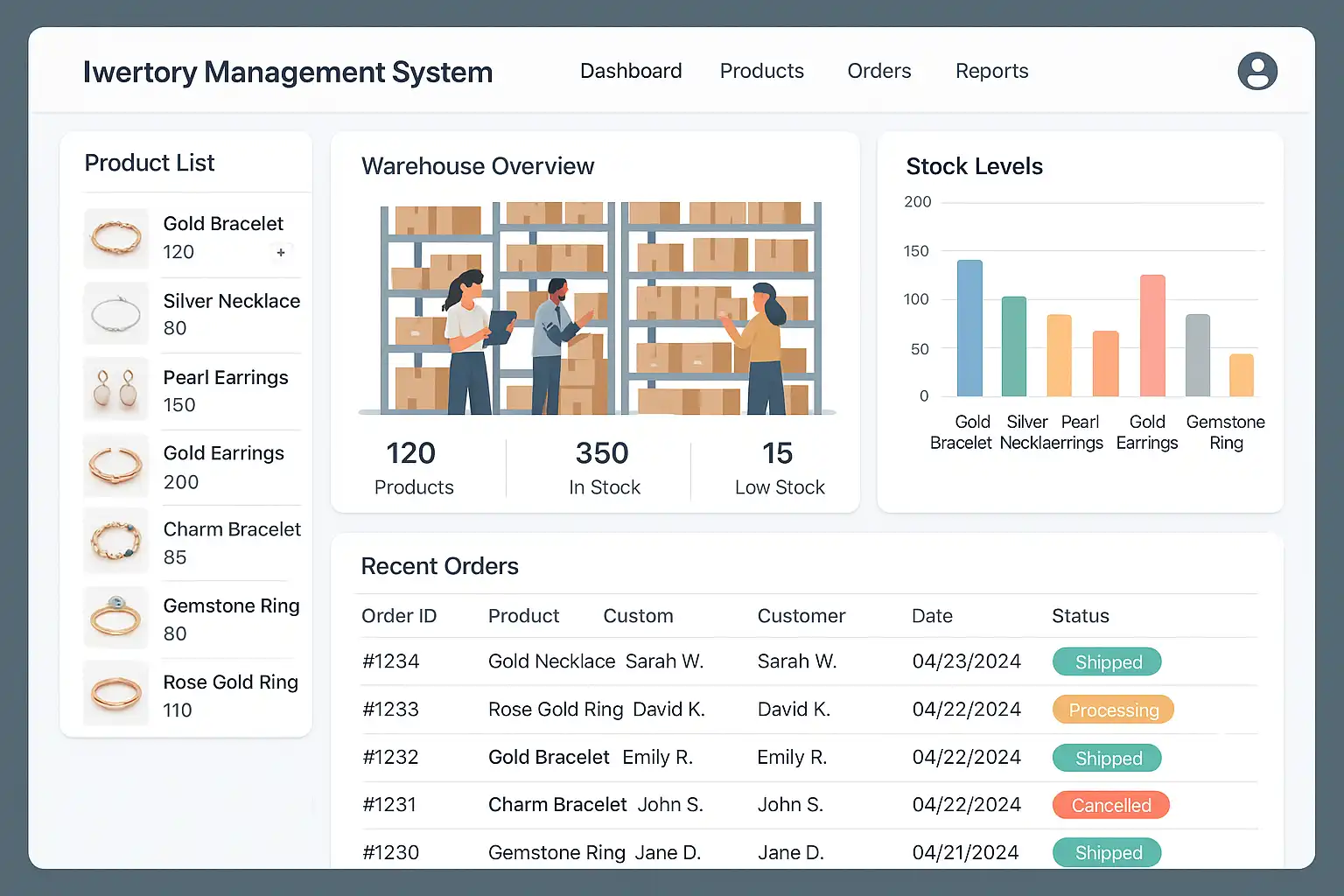Choose the Charm Bracelet product image

point(116,542)
